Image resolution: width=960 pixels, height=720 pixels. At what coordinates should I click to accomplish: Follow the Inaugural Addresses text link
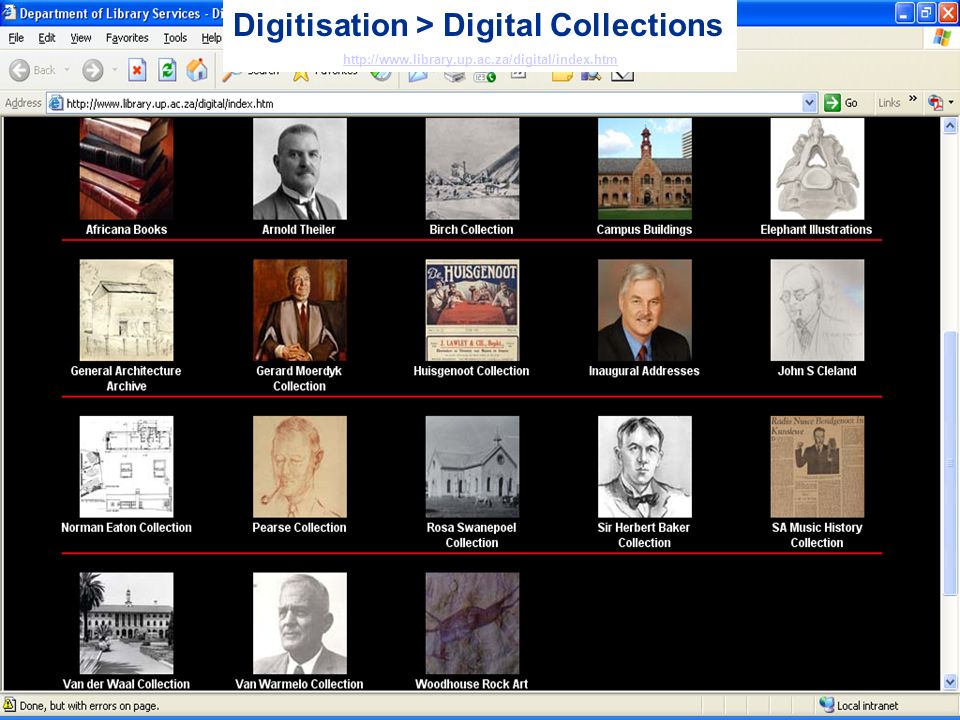644,371
